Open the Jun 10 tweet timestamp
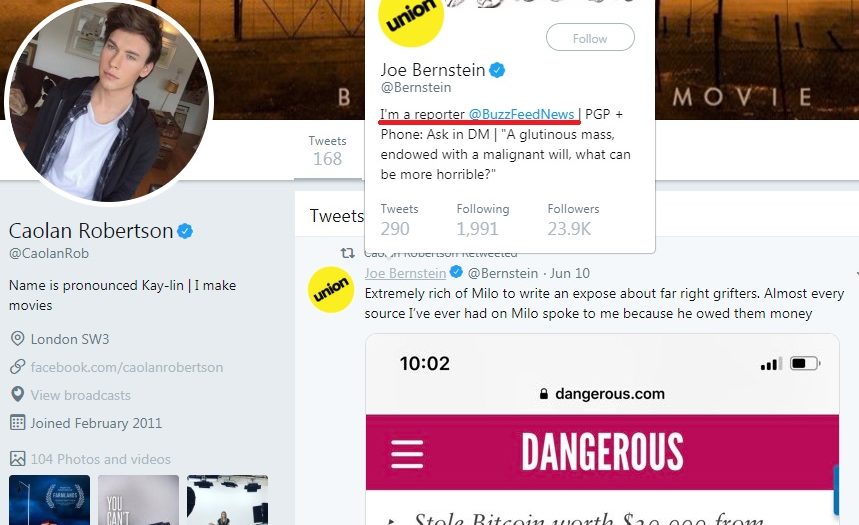 pos(570,273)
